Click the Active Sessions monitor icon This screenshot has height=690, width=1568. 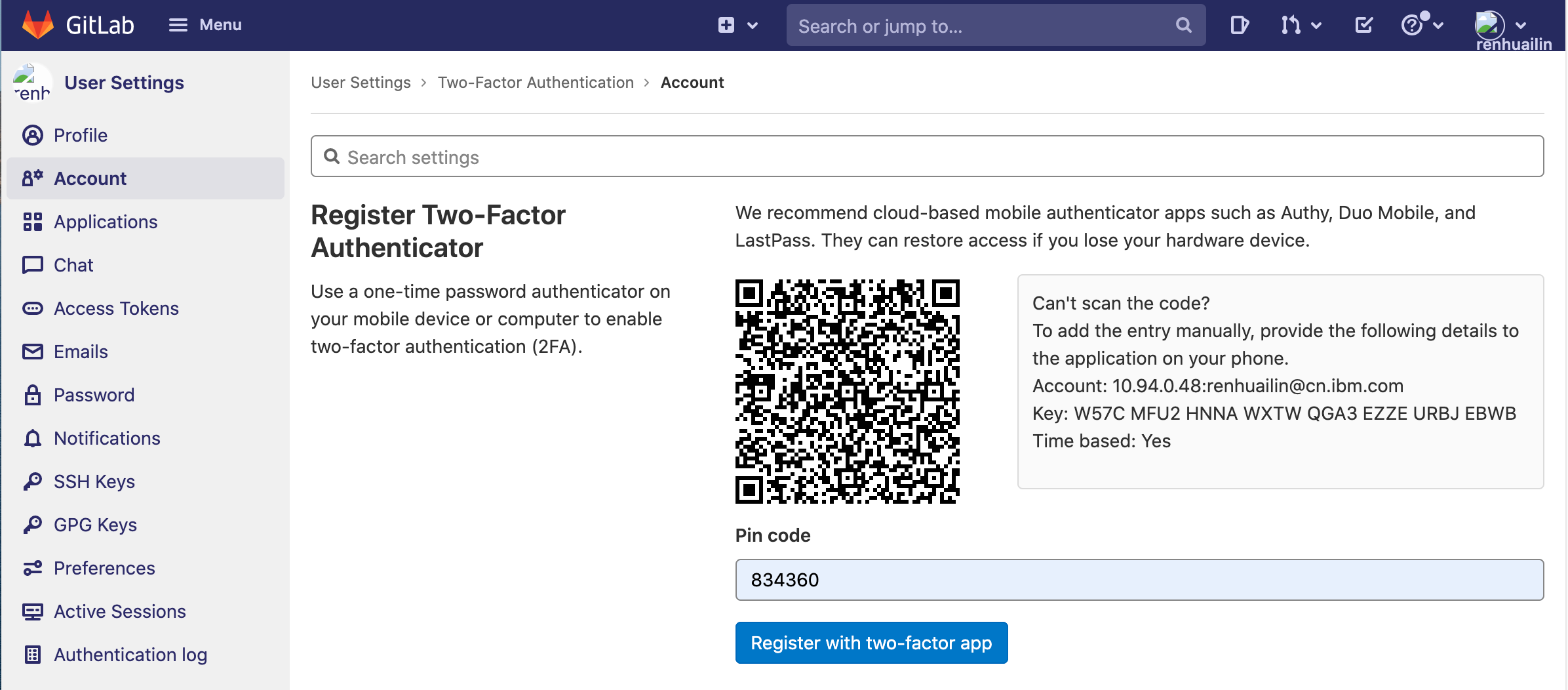[x=33, y=611]
